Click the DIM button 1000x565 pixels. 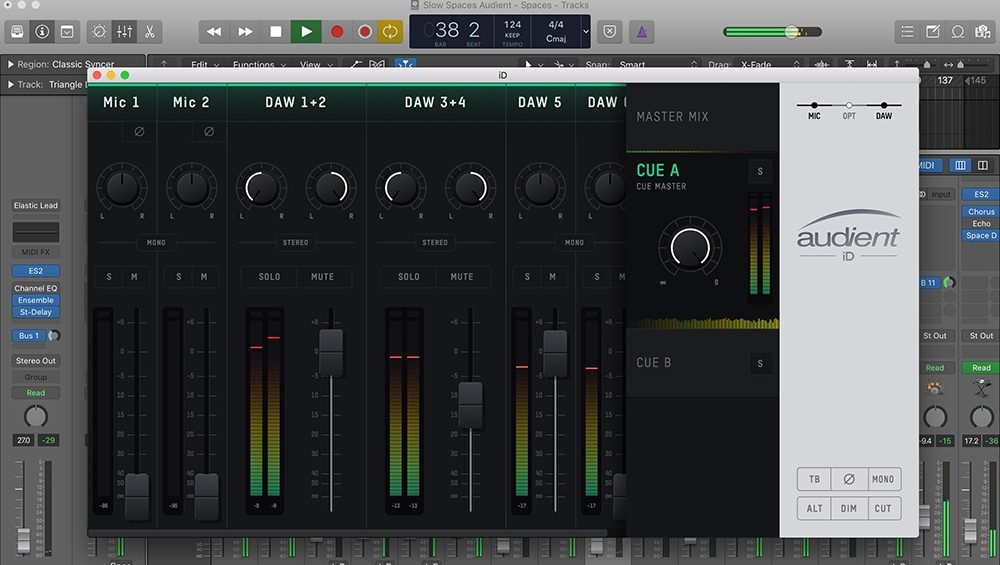[849, 508]
